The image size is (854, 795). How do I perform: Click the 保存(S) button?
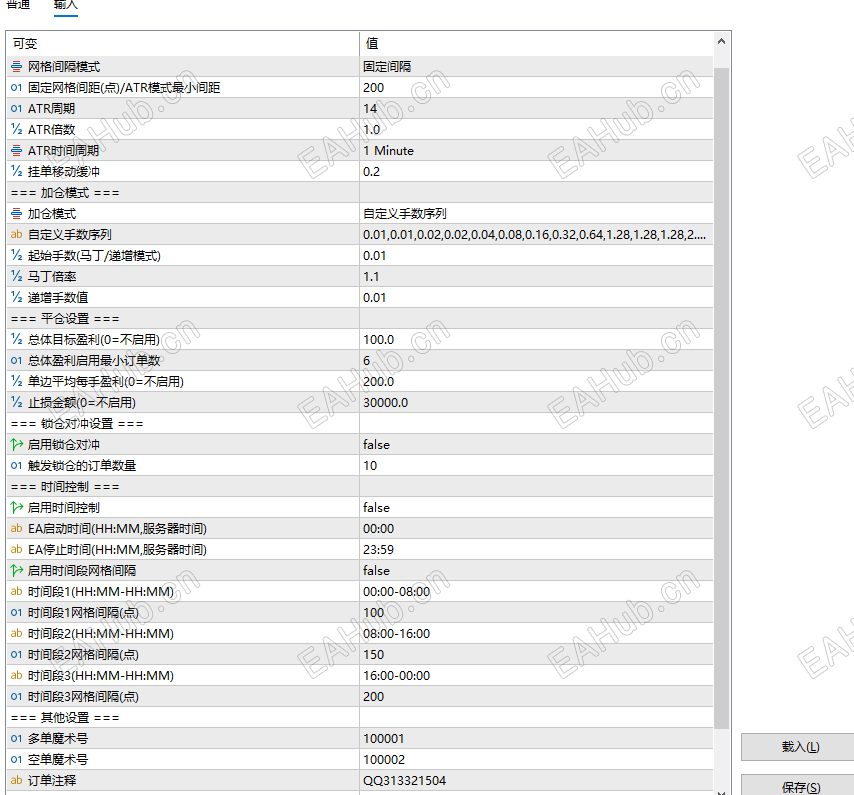tap(800, 787)
